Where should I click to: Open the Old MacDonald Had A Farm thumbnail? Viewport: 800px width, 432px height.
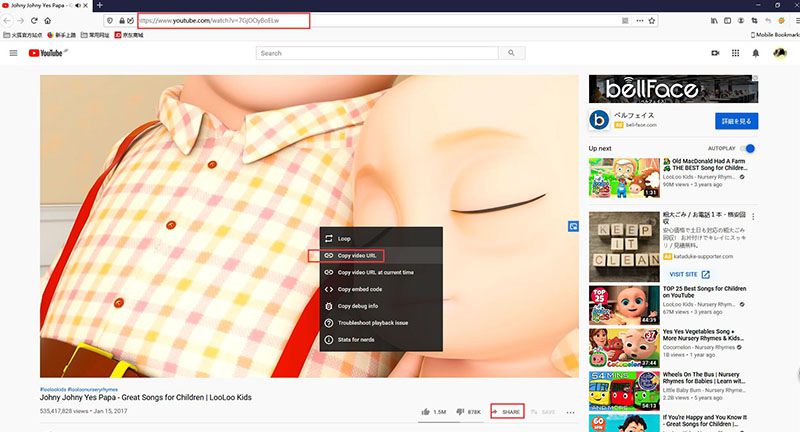(x=624, y=177)
